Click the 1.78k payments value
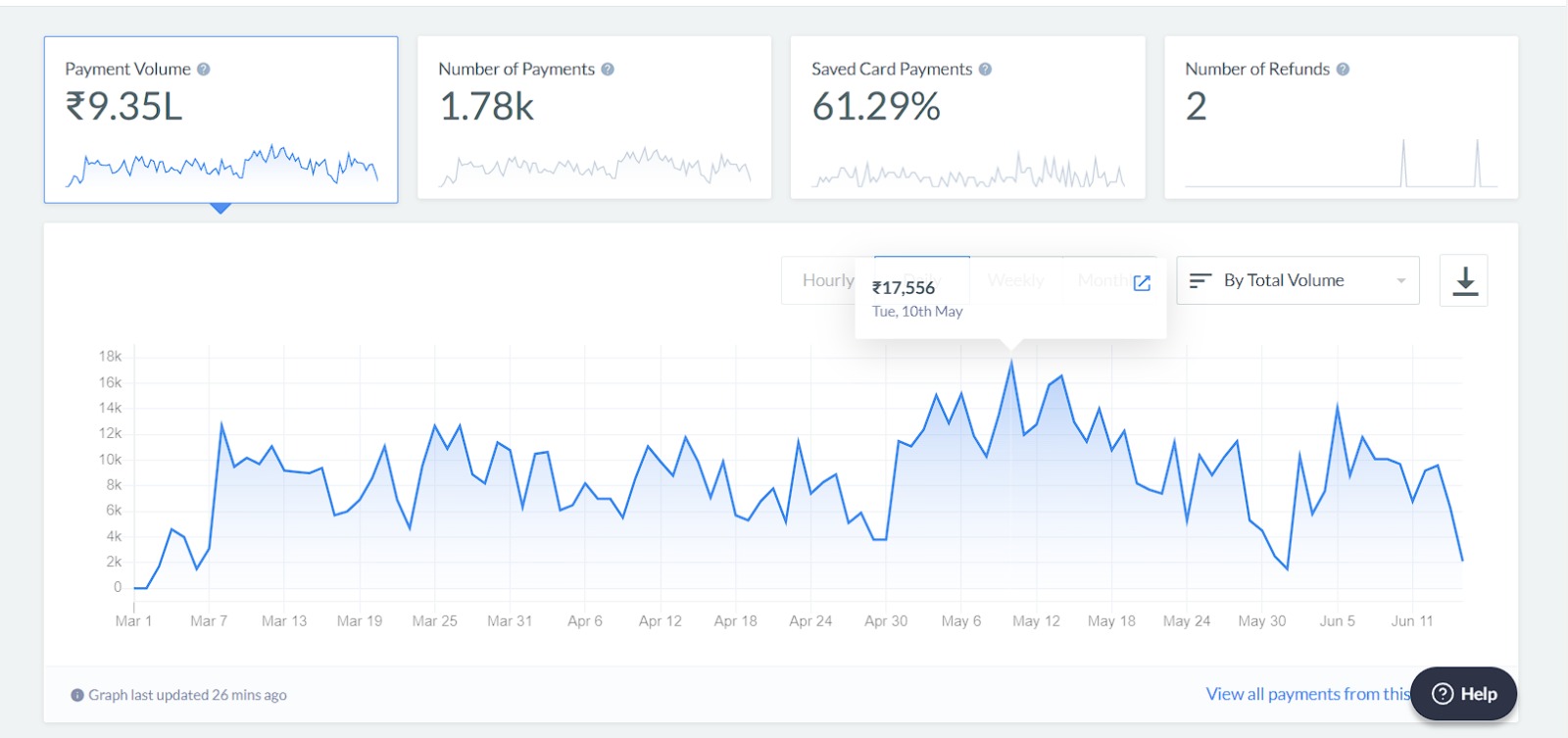1568x738 pixels. click(x=486, y=106)
